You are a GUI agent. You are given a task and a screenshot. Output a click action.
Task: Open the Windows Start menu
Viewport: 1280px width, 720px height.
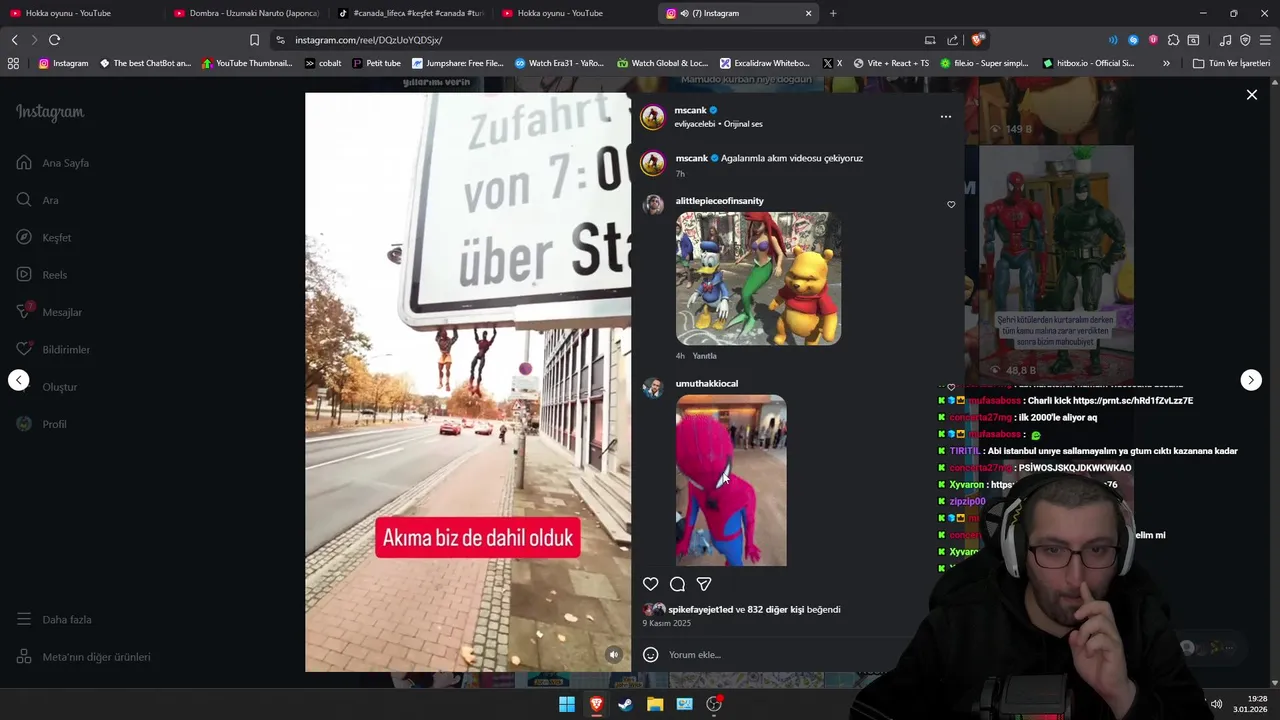tap(567, 704)
